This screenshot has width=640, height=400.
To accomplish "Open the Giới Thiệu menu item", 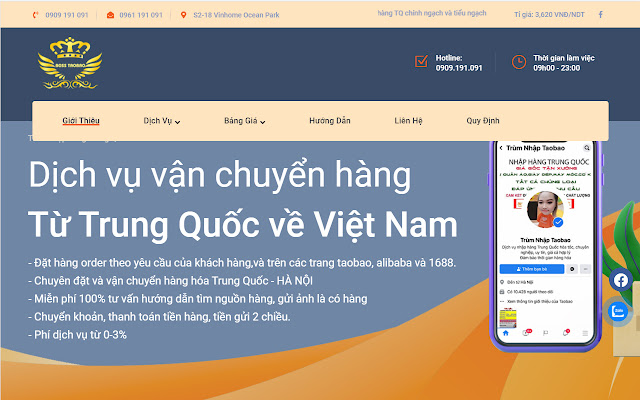I will 81,120.
